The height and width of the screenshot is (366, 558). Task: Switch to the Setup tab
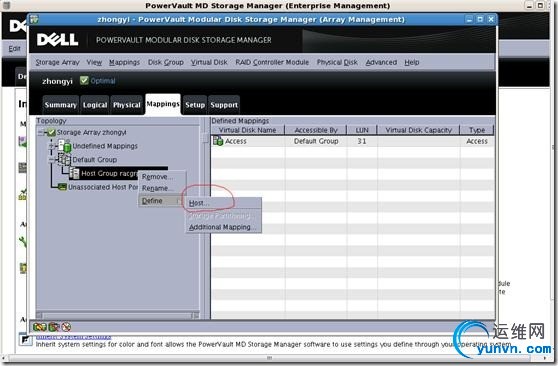(195, 105)
